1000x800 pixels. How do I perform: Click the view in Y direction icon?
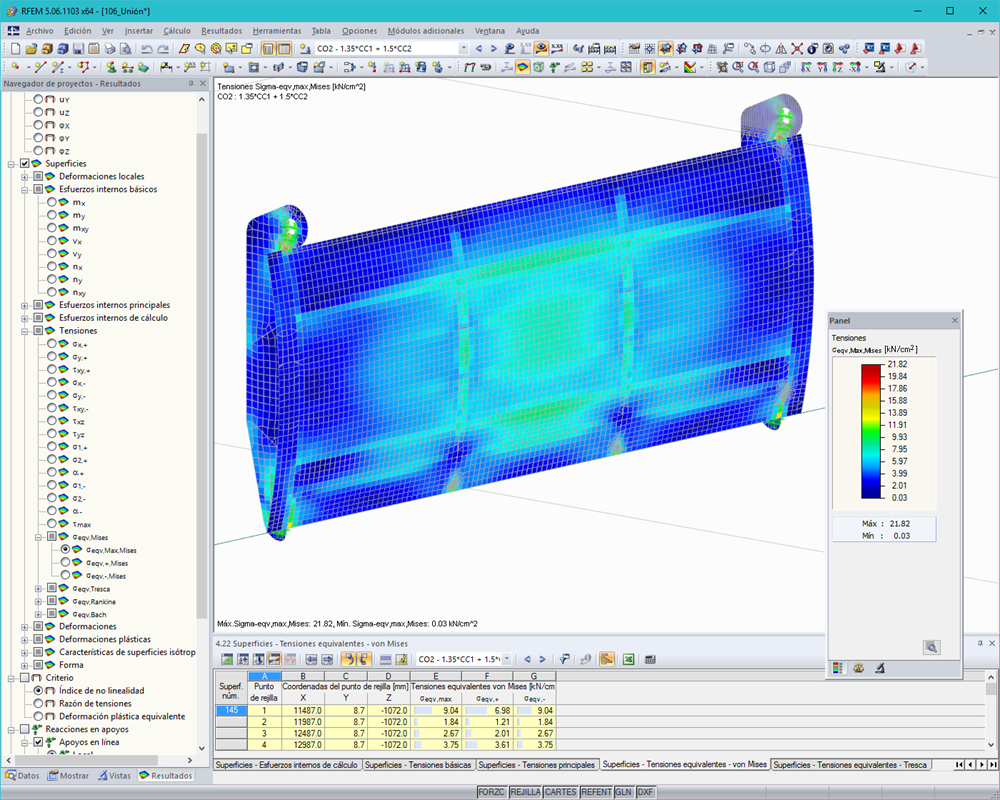(x=823, y=67)
